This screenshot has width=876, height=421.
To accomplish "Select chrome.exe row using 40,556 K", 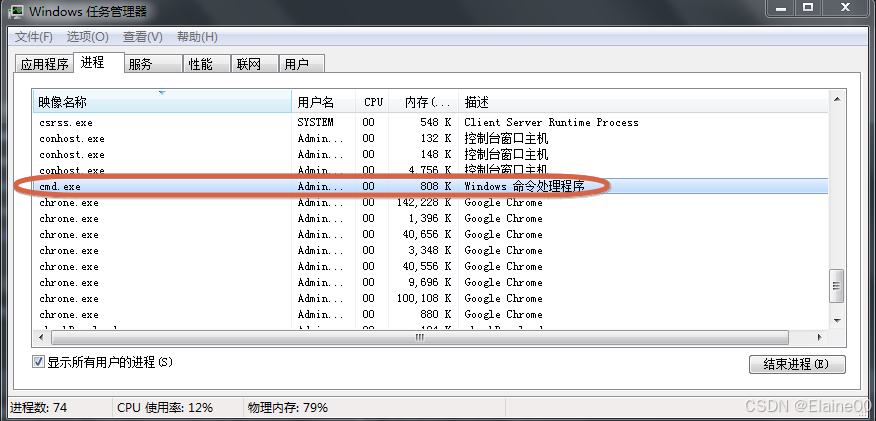I will point(430,266).
